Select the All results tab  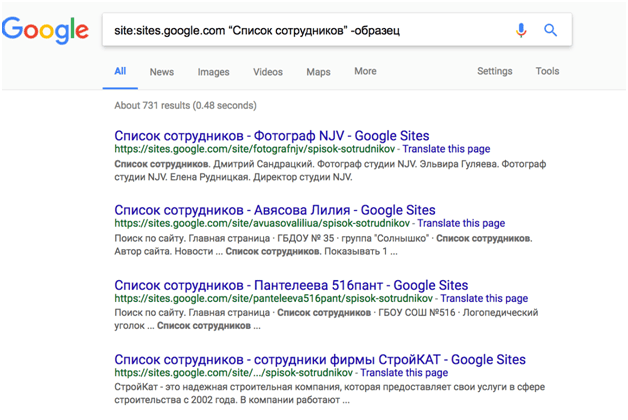coord(120,71)
